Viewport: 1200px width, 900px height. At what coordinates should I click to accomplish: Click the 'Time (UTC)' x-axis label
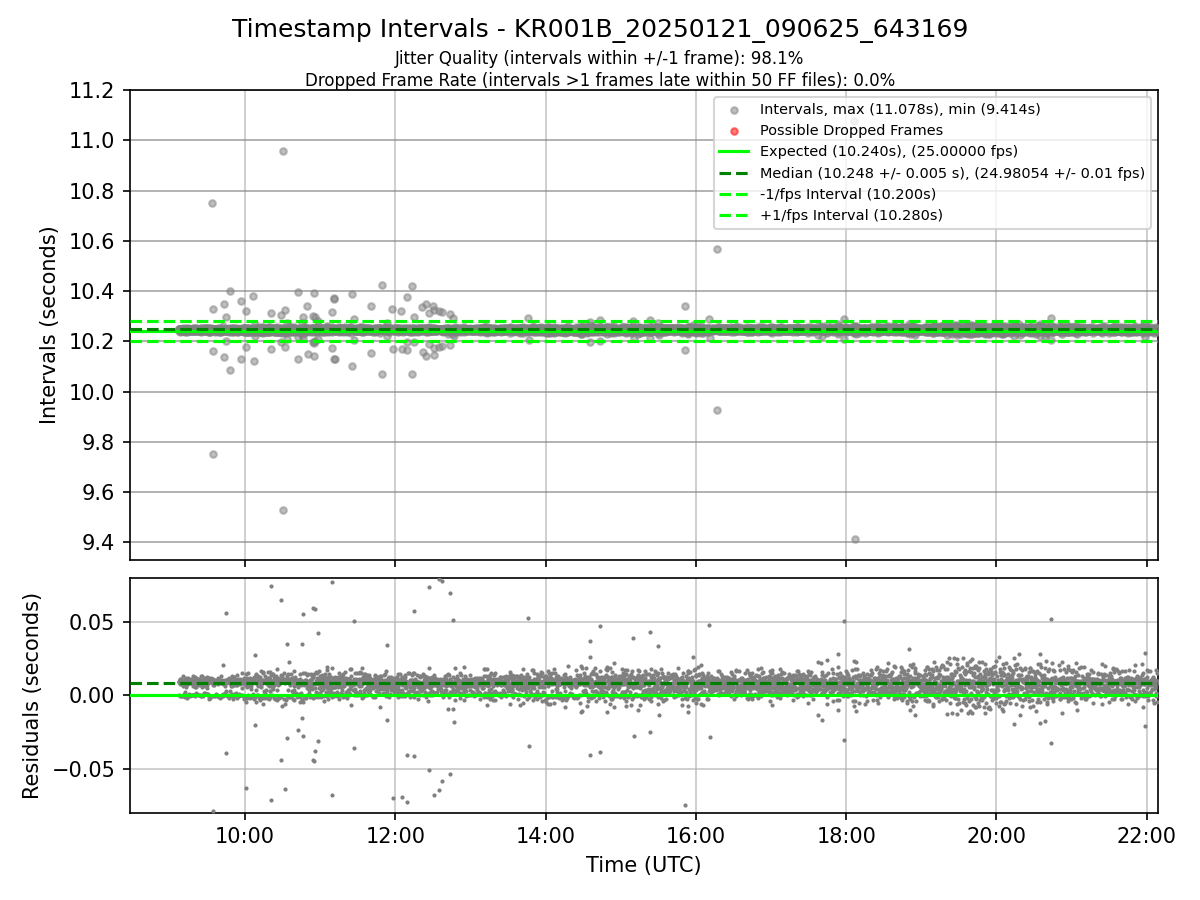click(643, 865)
